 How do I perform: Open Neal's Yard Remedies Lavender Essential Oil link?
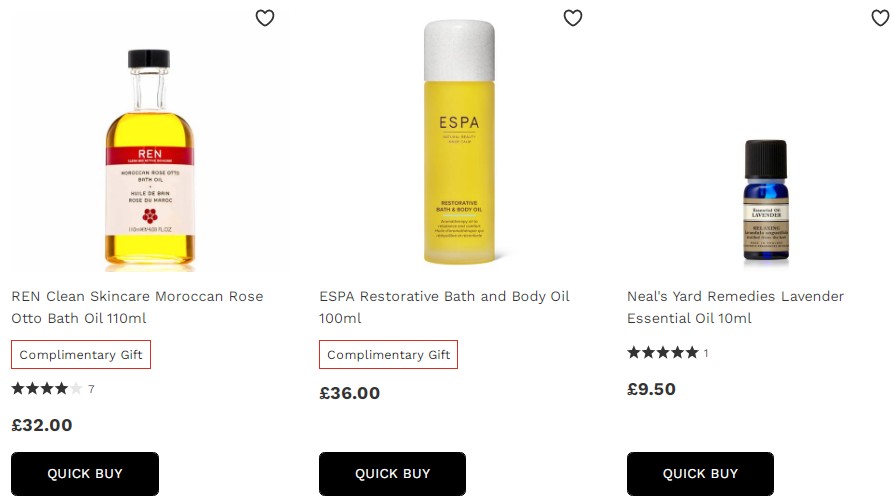pyautogui.click(x=735, y=307)
